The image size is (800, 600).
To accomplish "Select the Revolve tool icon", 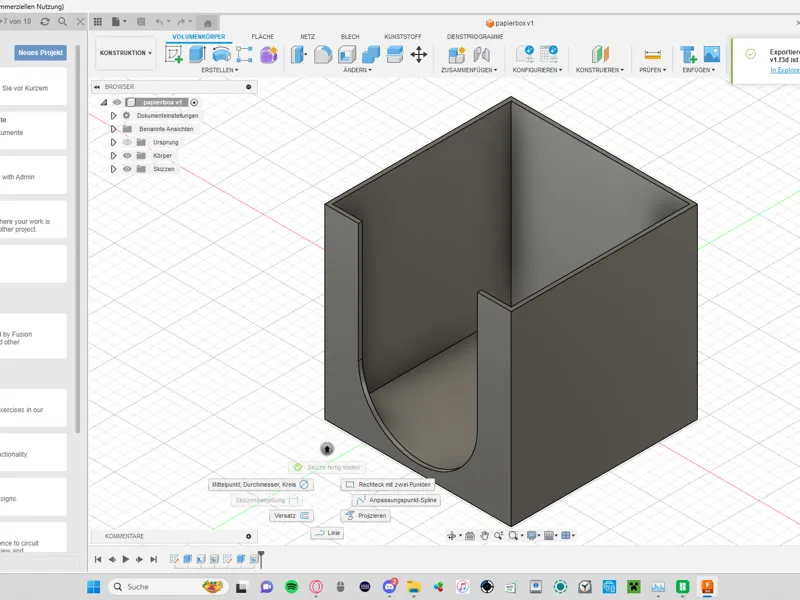I will click(x=221, y=54).
